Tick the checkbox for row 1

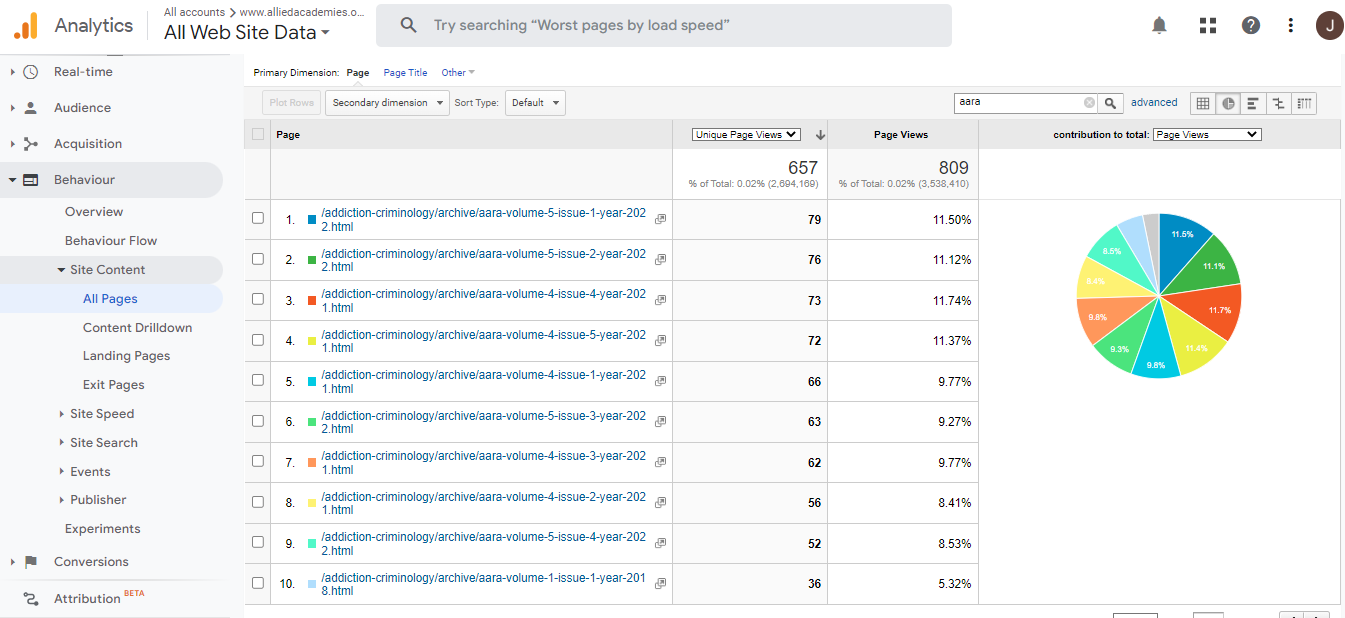pos(258,218)
